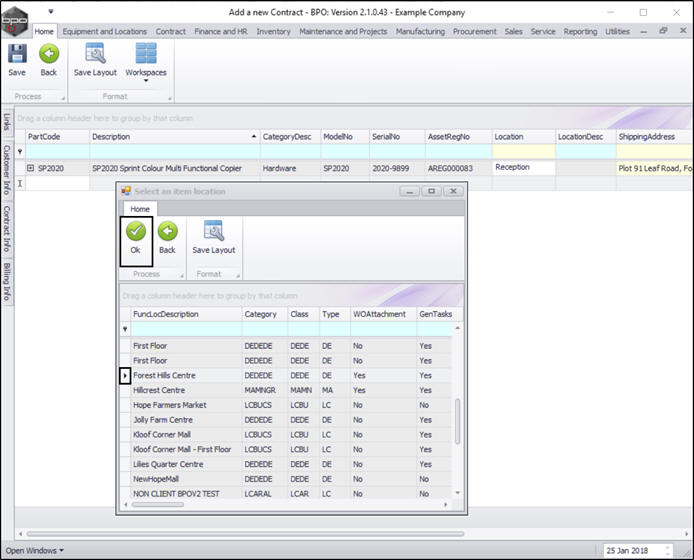
Task: Select the Forest Hills Centre row
Action: tap(285, 375)
